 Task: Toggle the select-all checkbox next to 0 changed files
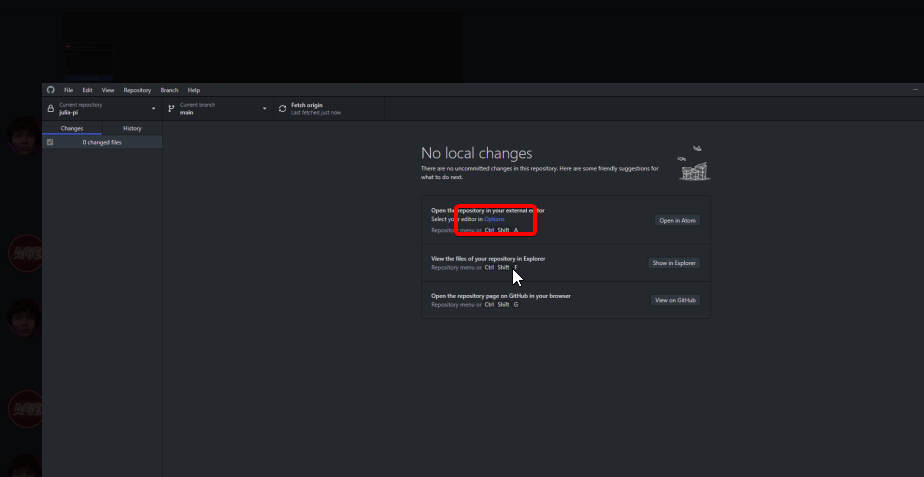click(50, 143)
